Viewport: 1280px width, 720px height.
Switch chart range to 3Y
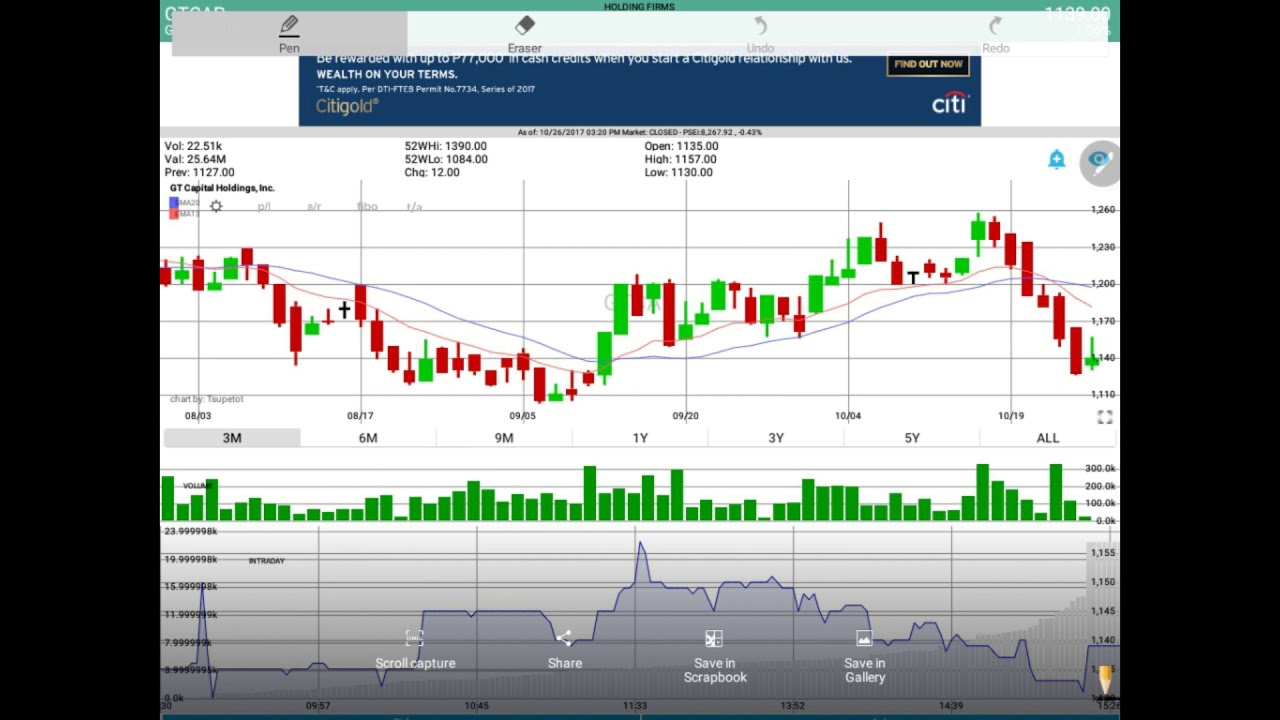pos(776,438)
